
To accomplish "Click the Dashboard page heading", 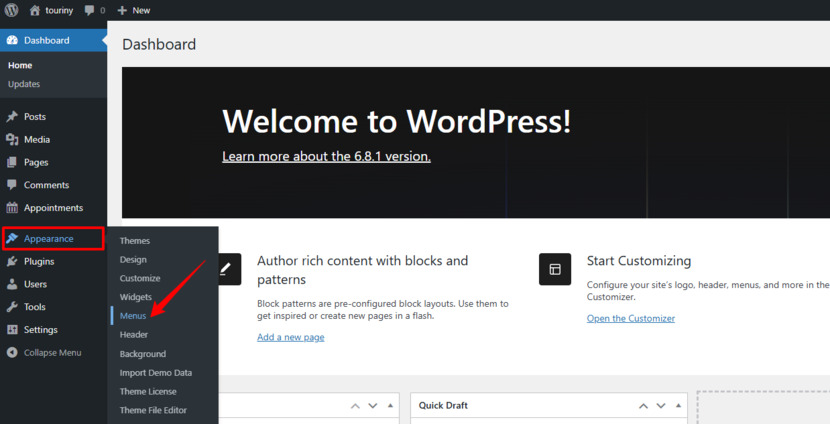I will tap(159, 44).
